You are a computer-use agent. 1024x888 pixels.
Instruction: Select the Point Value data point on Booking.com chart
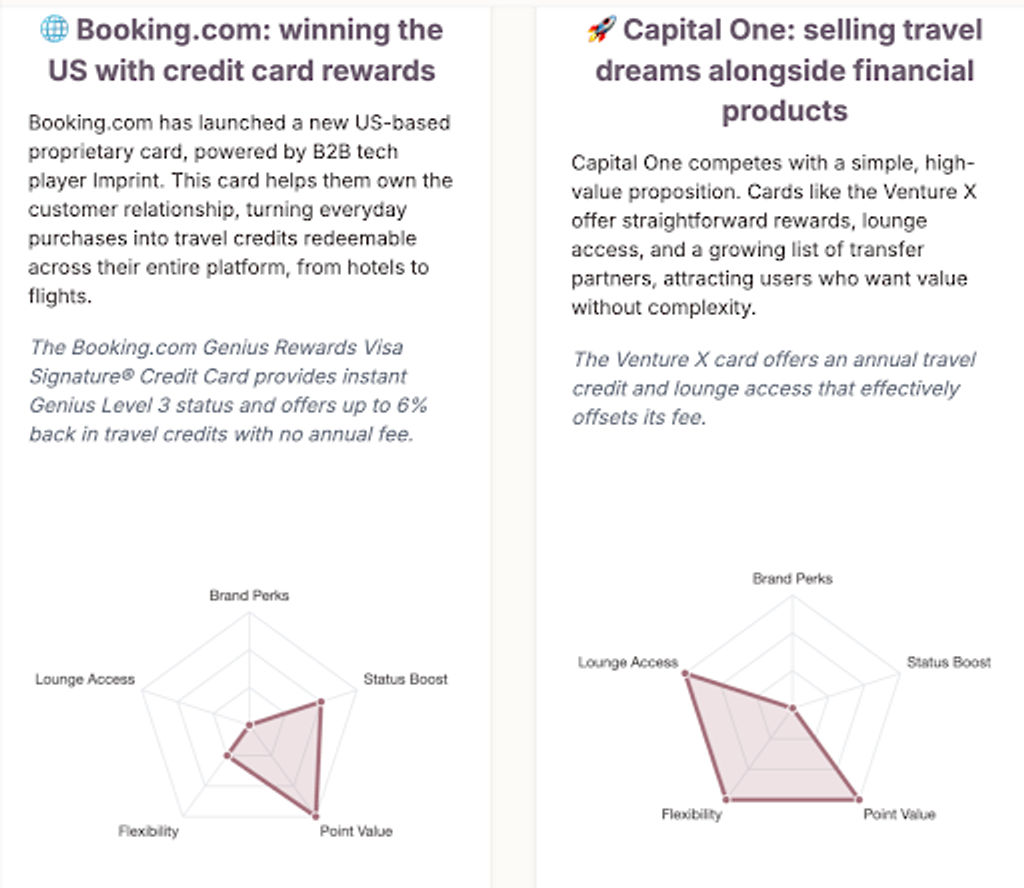click(315, 816)
